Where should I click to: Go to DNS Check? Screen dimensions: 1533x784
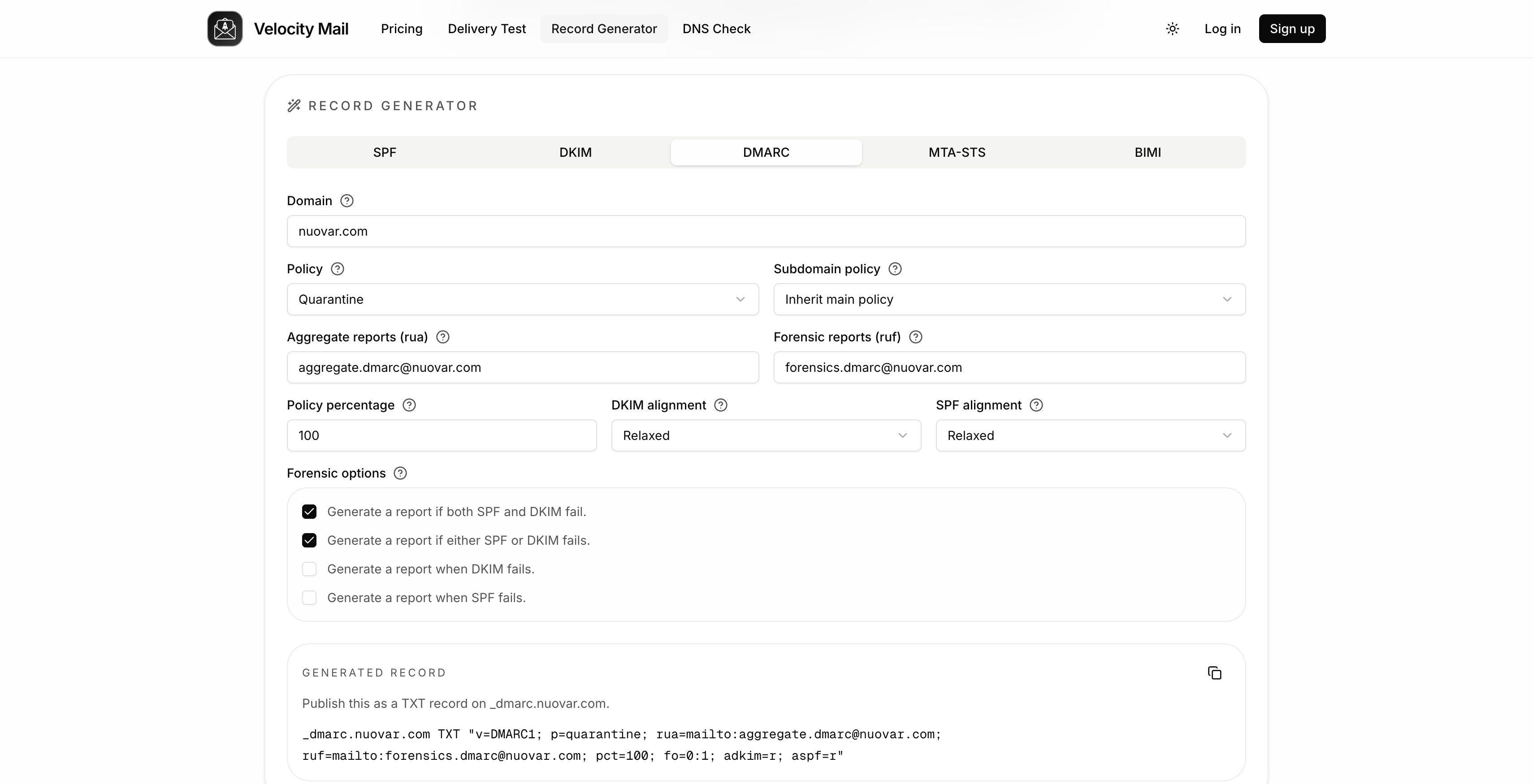[716, 29]
